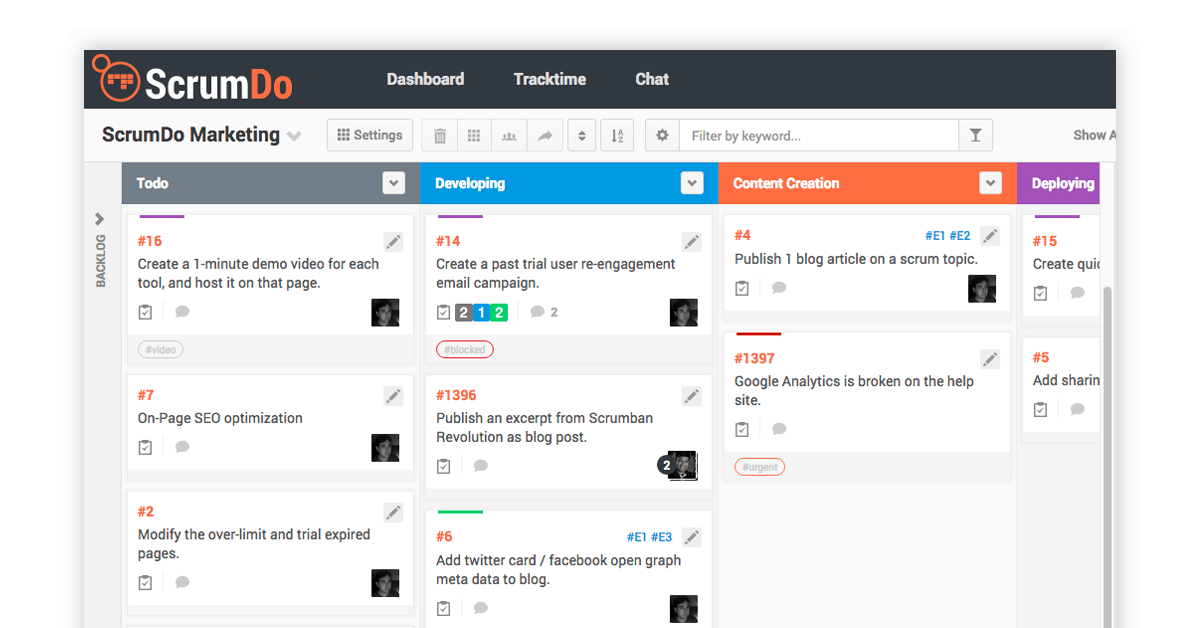Edit card #1397 with pencil icon
Viewport: 1200px width, 628px height.
(x=989, y=359)
